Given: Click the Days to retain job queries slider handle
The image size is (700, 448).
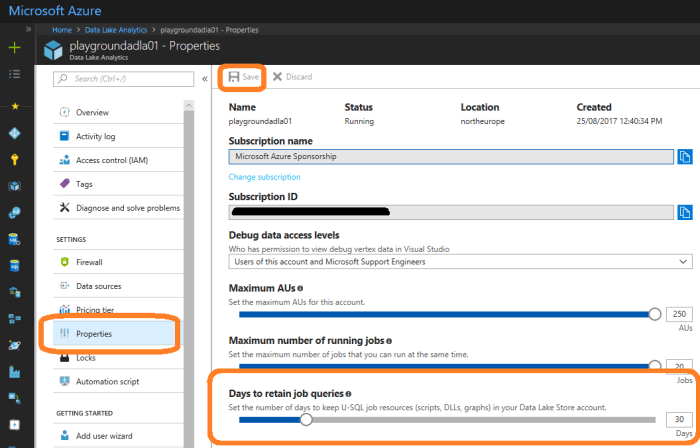Looking at the screenshot, I should 306,420.
